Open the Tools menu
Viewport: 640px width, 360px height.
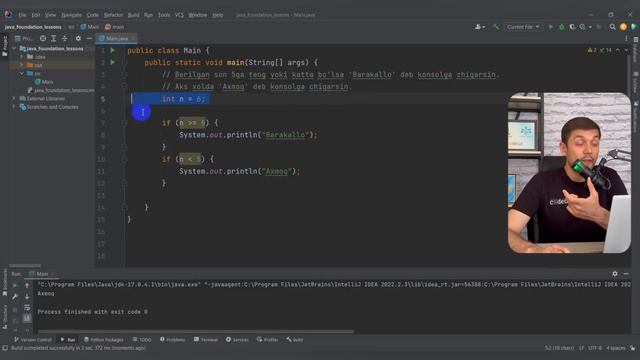(x=164, y=15)
